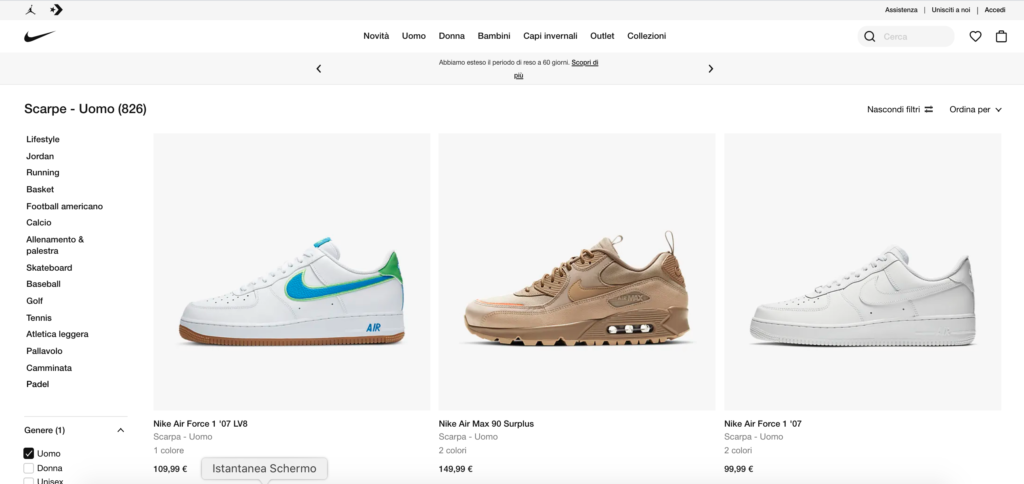The image size is (1024, 484).
Task: Open the Novità menu
Action: [x=376, y=36]
